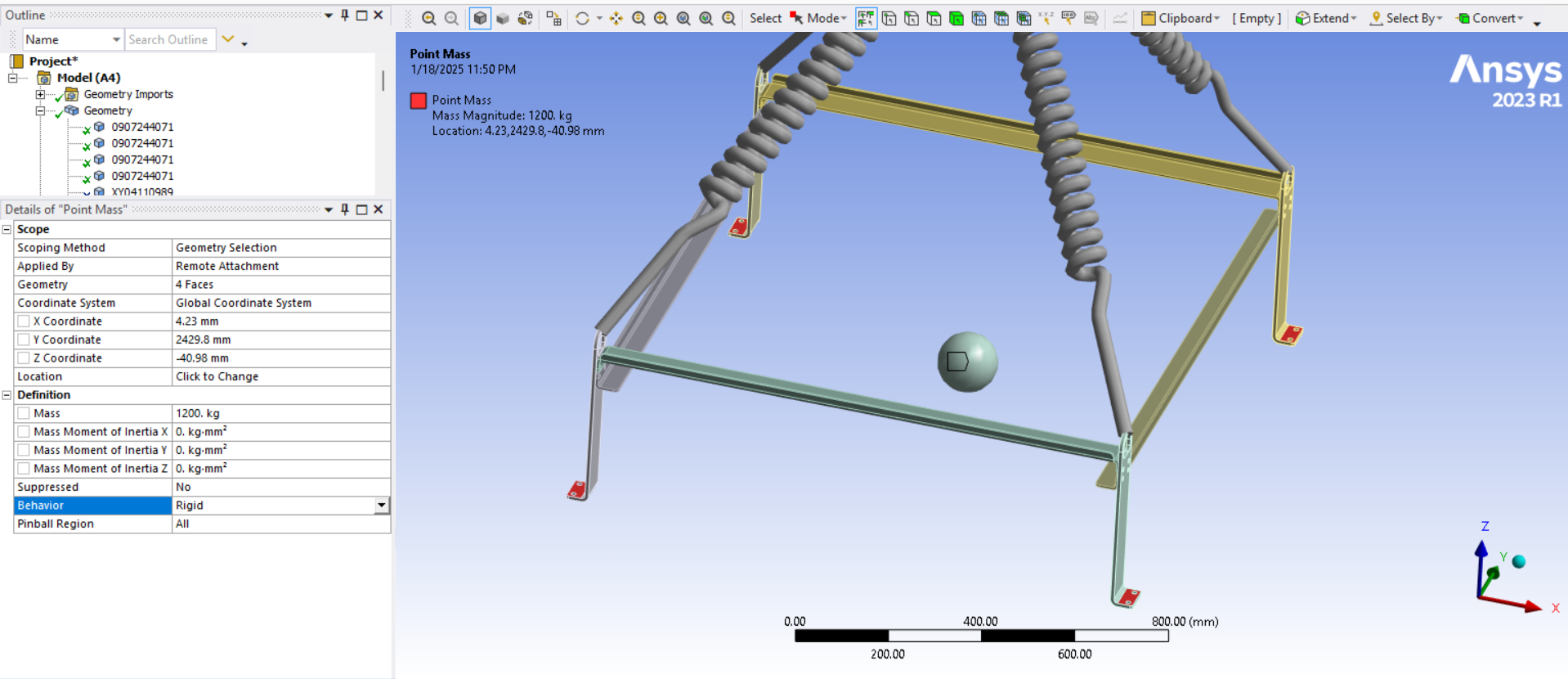Activate the Body selection filter (green cube)
The height and width of the screenshot is (679, 1568).
coord(956,18)
